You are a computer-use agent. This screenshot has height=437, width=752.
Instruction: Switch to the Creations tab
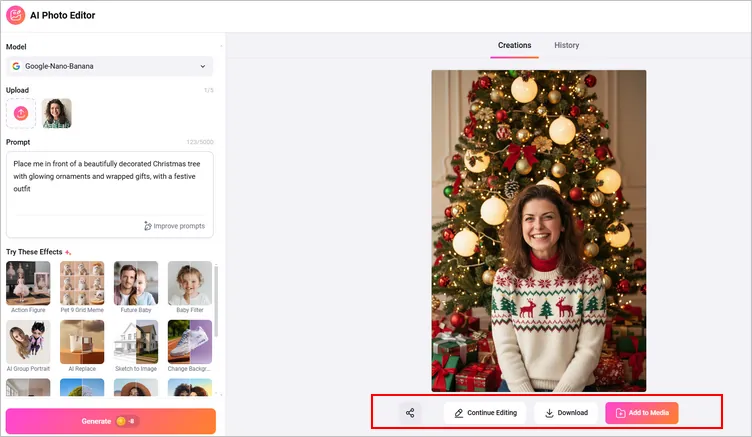pos(514,45)
